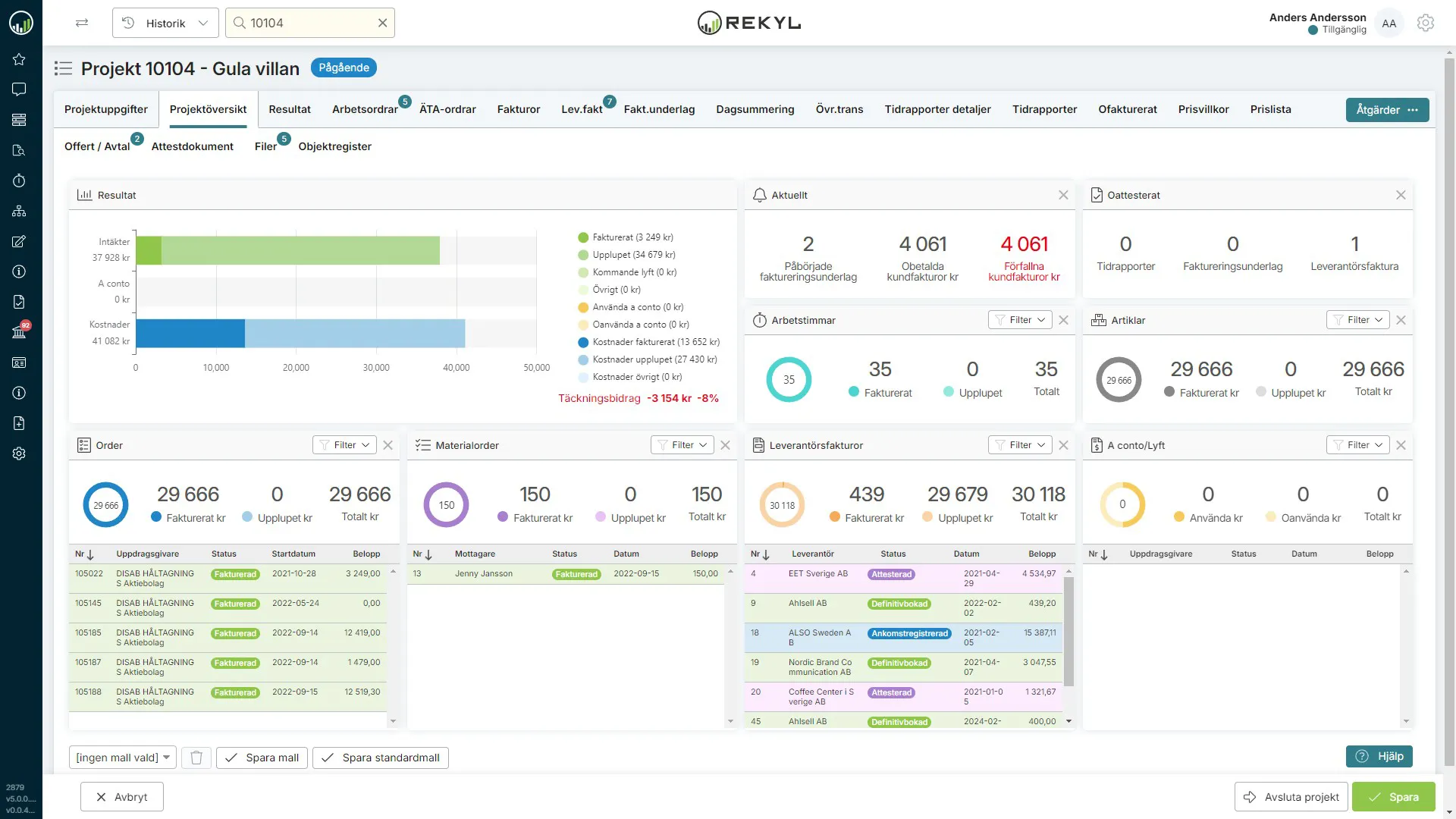Screen dimensions: 1456x819
Task: Close the Arbetstimmar widget
Action: tap(1063, 320)
